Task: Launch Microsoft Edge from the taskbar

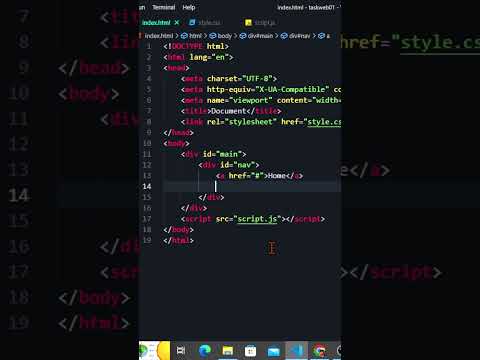Action: coord(205,350)
